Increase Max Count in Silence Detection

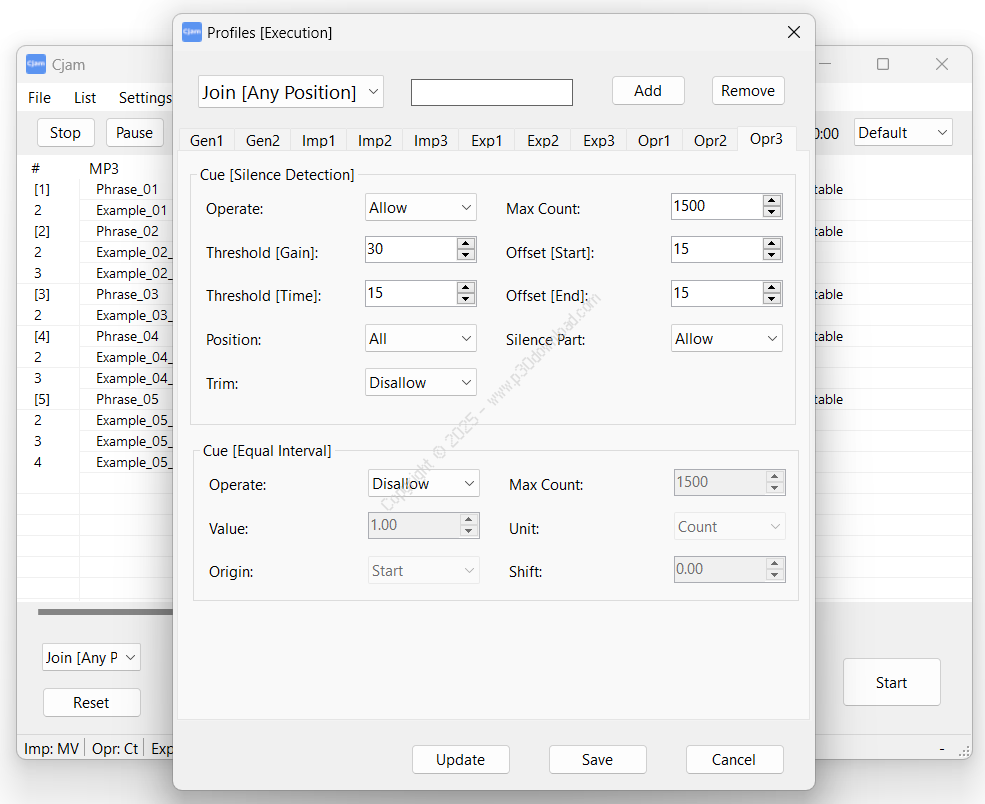[x=771, y=201]
